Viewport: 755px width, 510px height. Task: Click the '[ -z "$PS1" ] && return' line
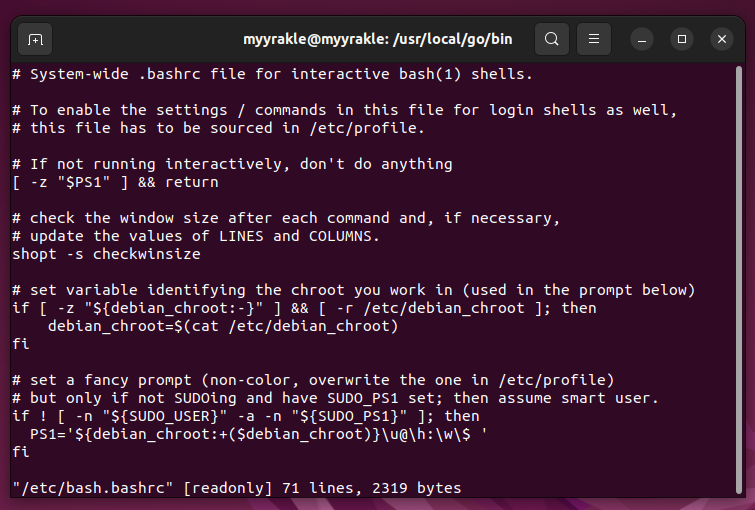[x=115, y=182]
